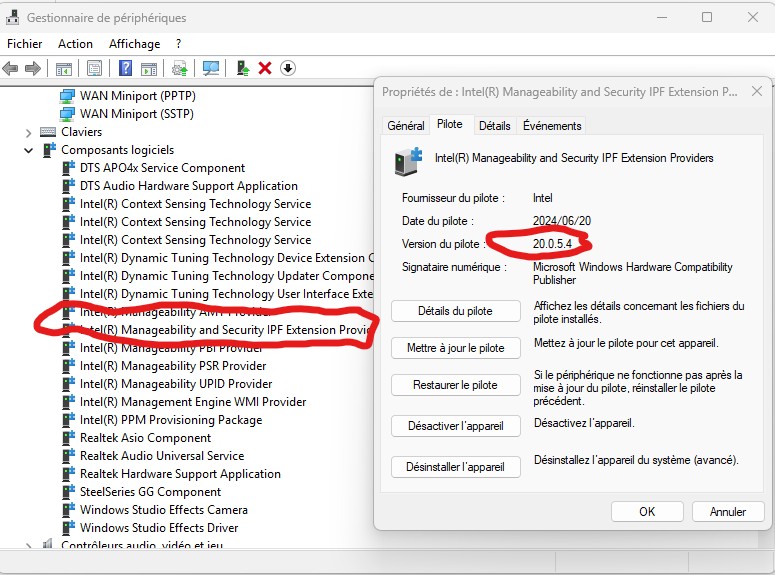Click the add legacy hardware toolbar icon
Image resolution: width=775 pixels, height=575 pixels.
(242, 68)
